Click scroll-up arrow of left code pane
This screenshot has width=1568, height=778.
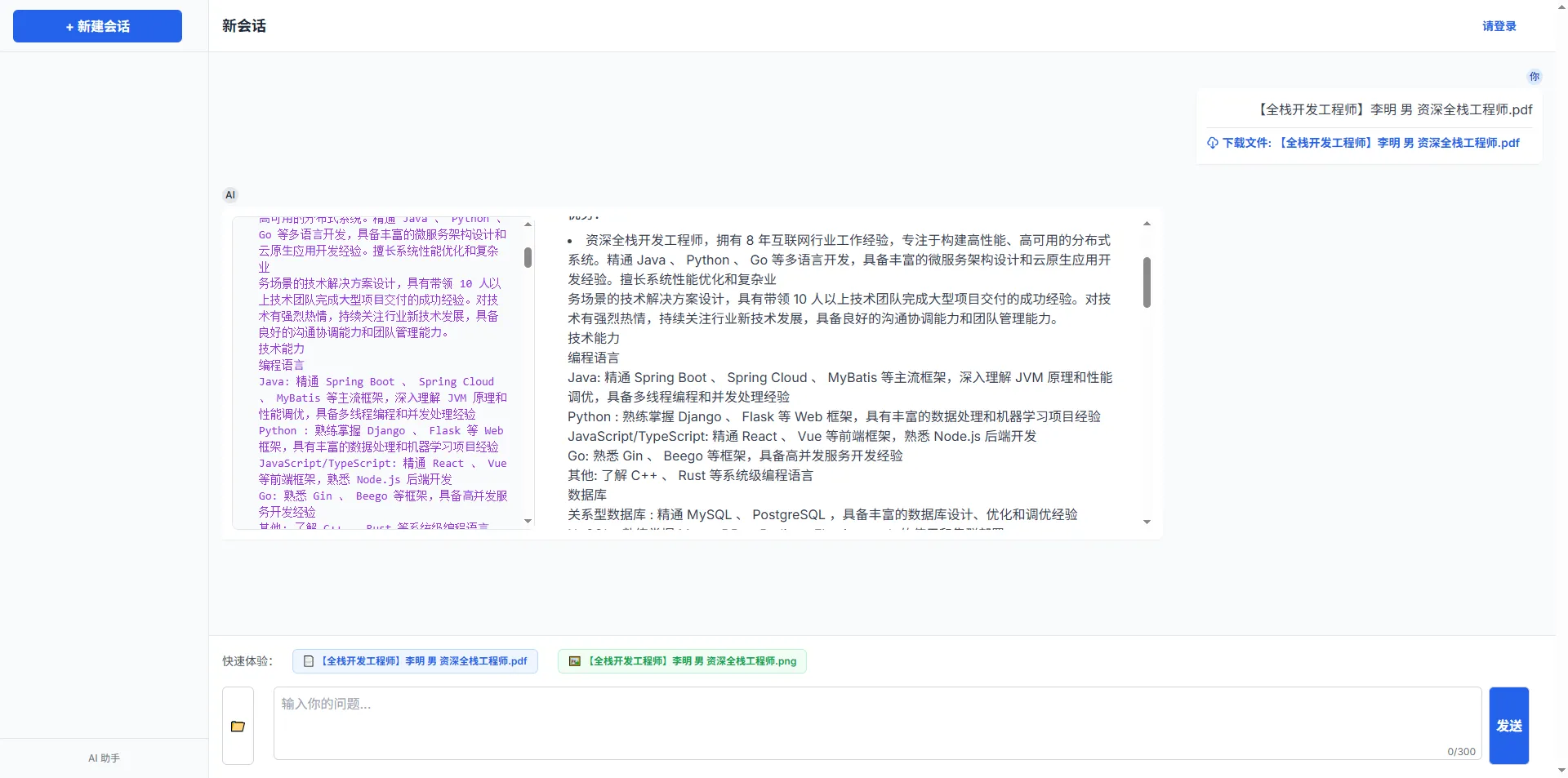point(528,224)
